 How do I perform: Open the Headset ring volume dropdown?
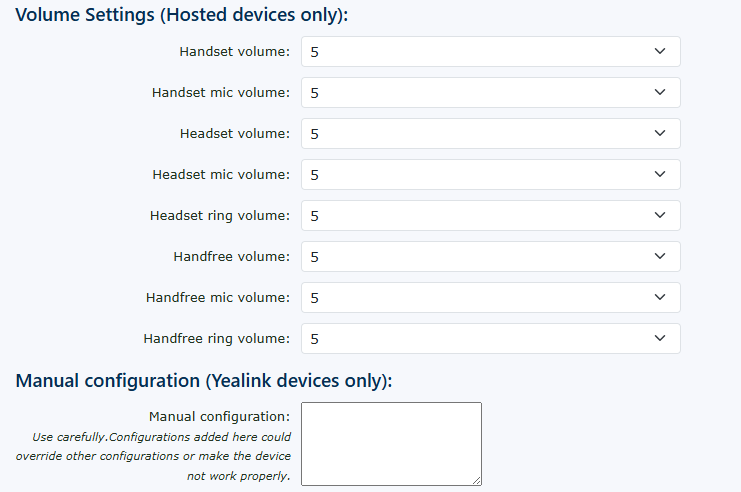pos(490,216)
